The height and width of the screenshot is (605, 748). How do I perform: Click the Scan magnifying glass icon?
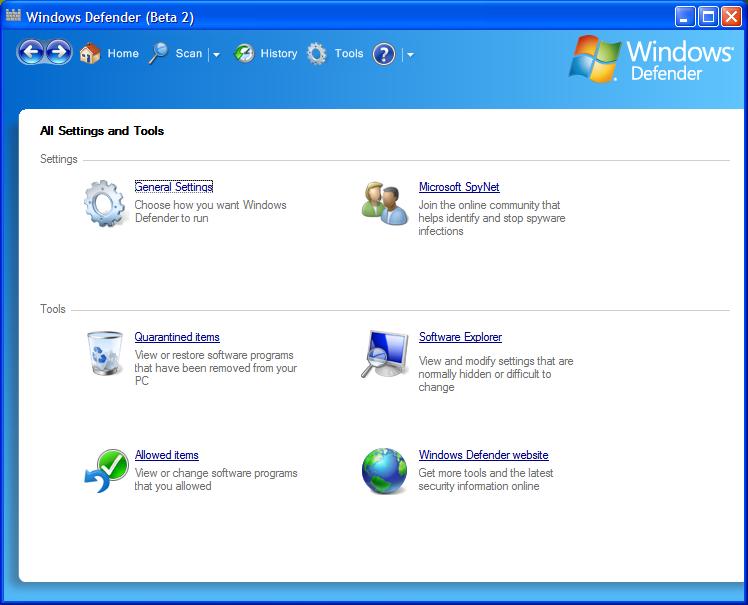[158, 53]
